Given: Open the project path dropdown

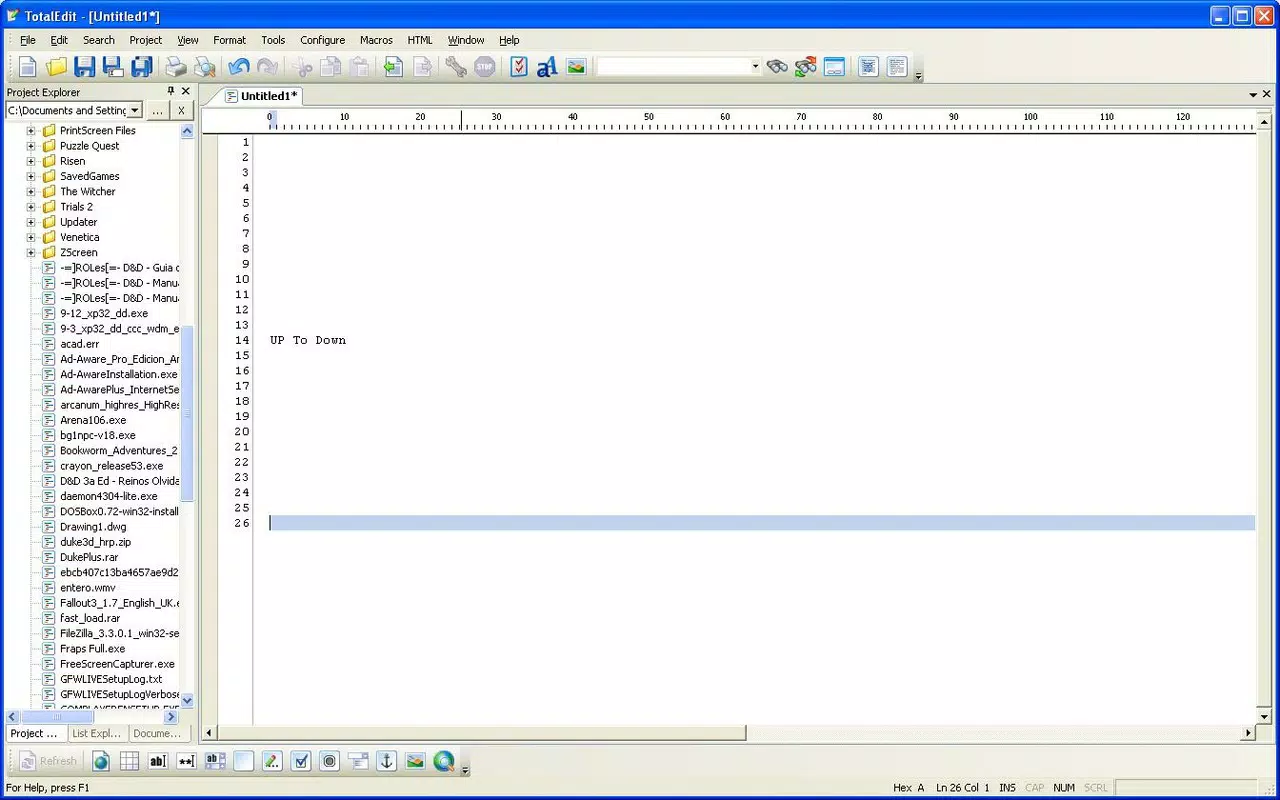Looking at the screenshot, I should tap(135, 110).
